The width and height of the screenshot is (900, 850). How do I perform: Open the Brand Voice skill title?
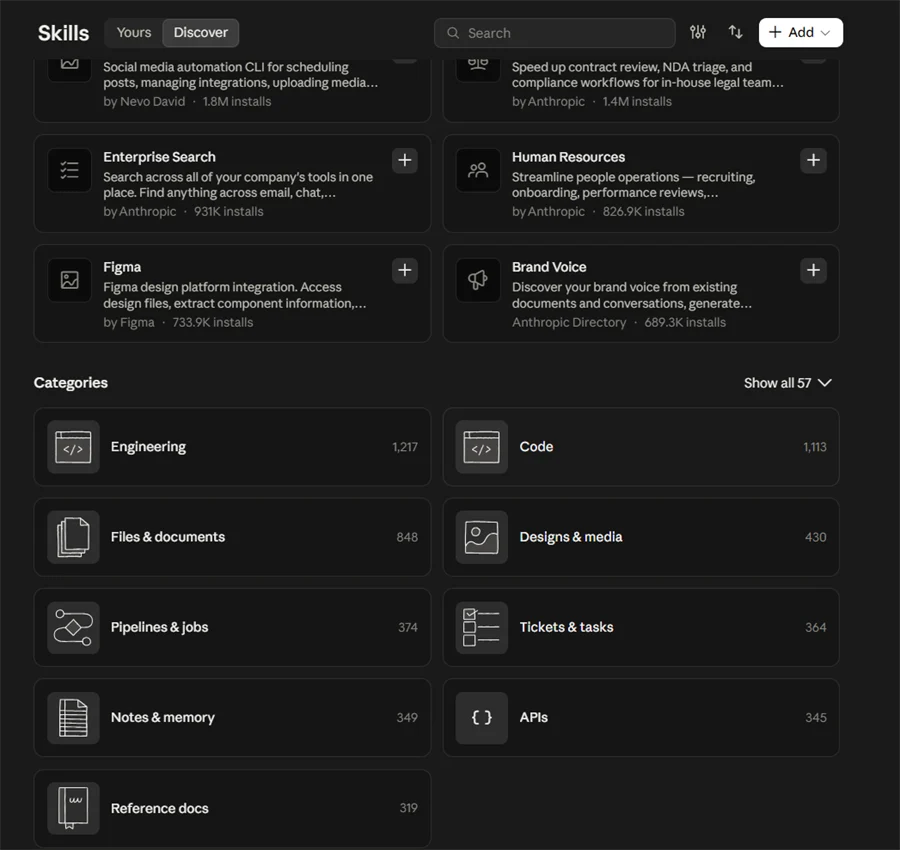click(549, 267)
